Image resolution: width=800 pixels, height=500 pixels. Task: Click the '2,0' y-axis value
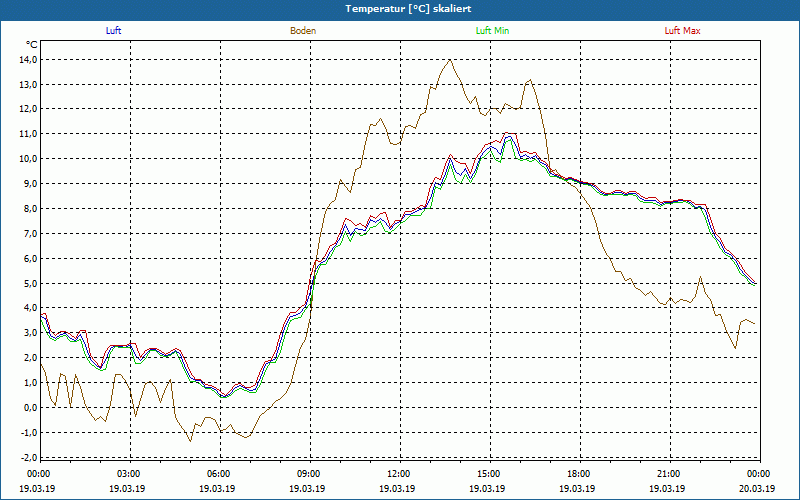click(31, 358)
